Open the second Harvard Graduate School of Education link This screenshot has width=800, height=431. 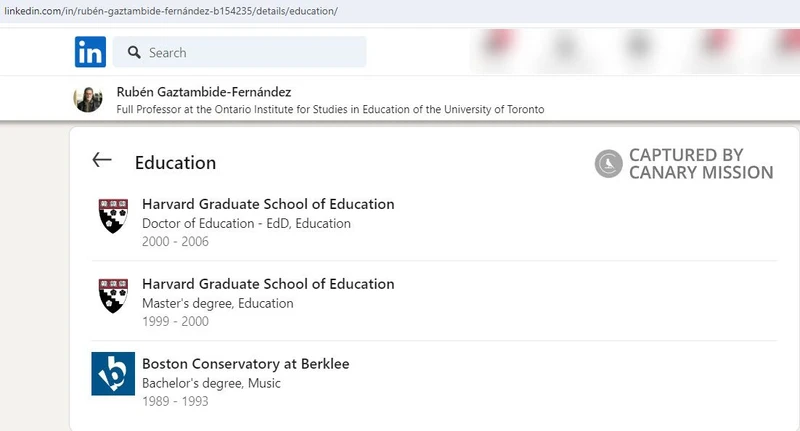268,284
